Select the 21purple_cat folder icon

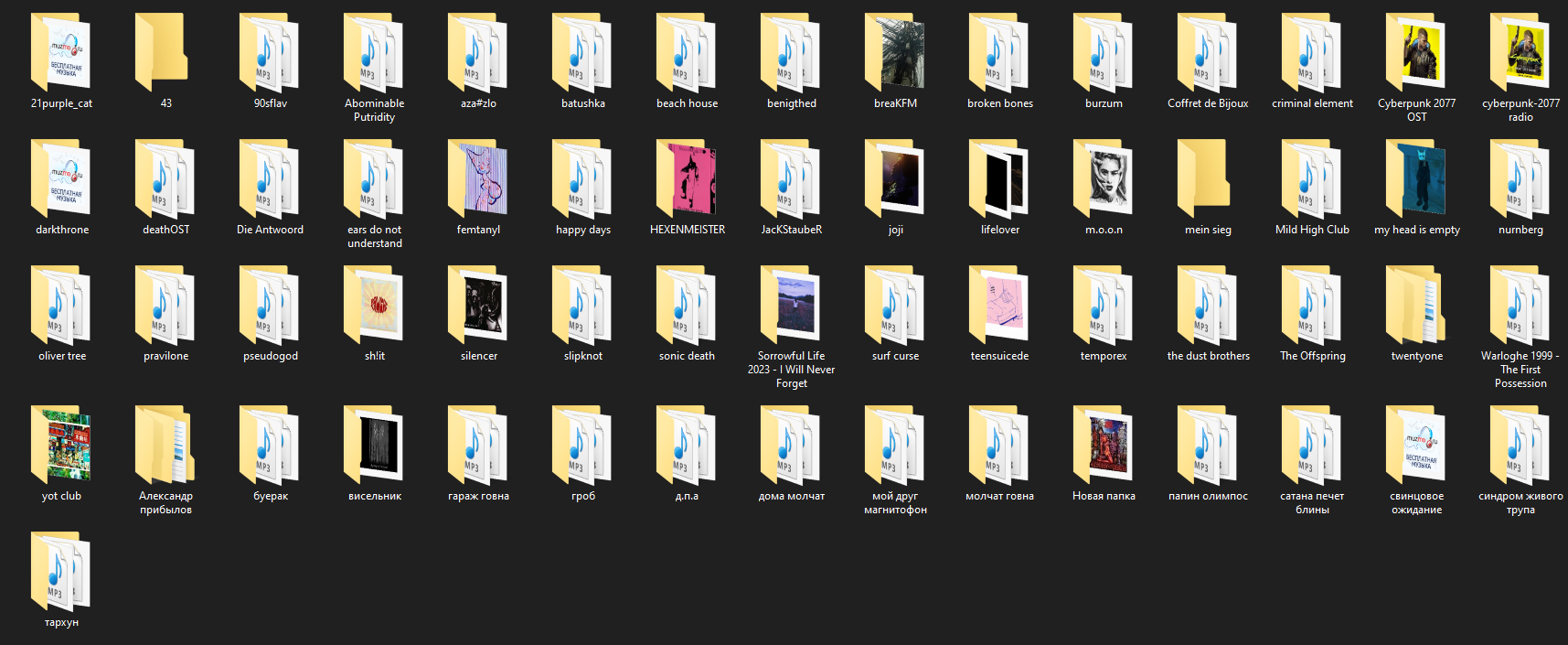coord(61,51)
